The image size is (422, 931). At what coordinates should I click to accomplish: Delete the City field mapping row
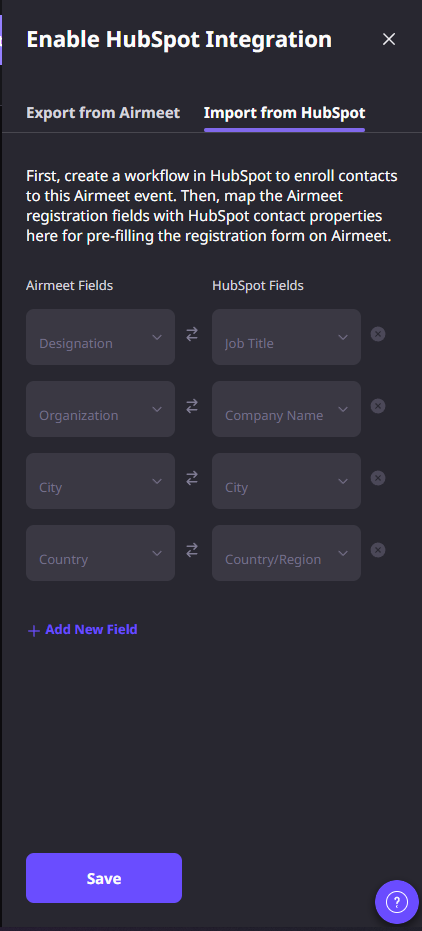coord(378,478)
